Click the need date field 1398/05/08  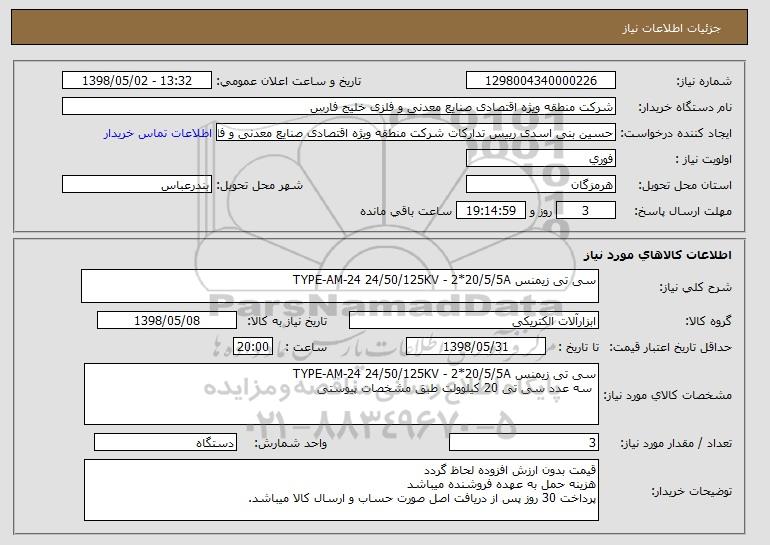point(167,321)
